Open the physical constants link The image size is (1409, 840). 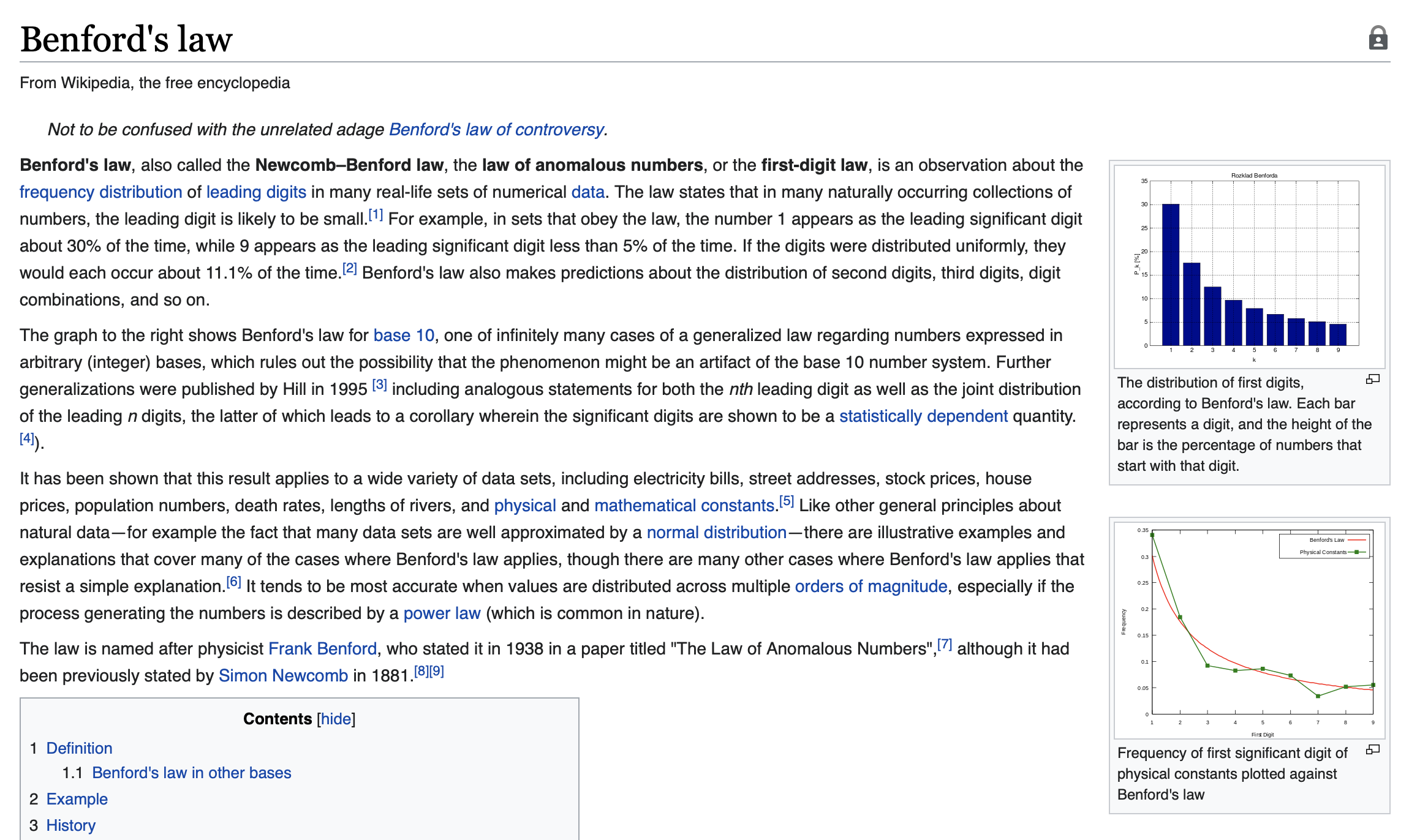click(525, 506)
